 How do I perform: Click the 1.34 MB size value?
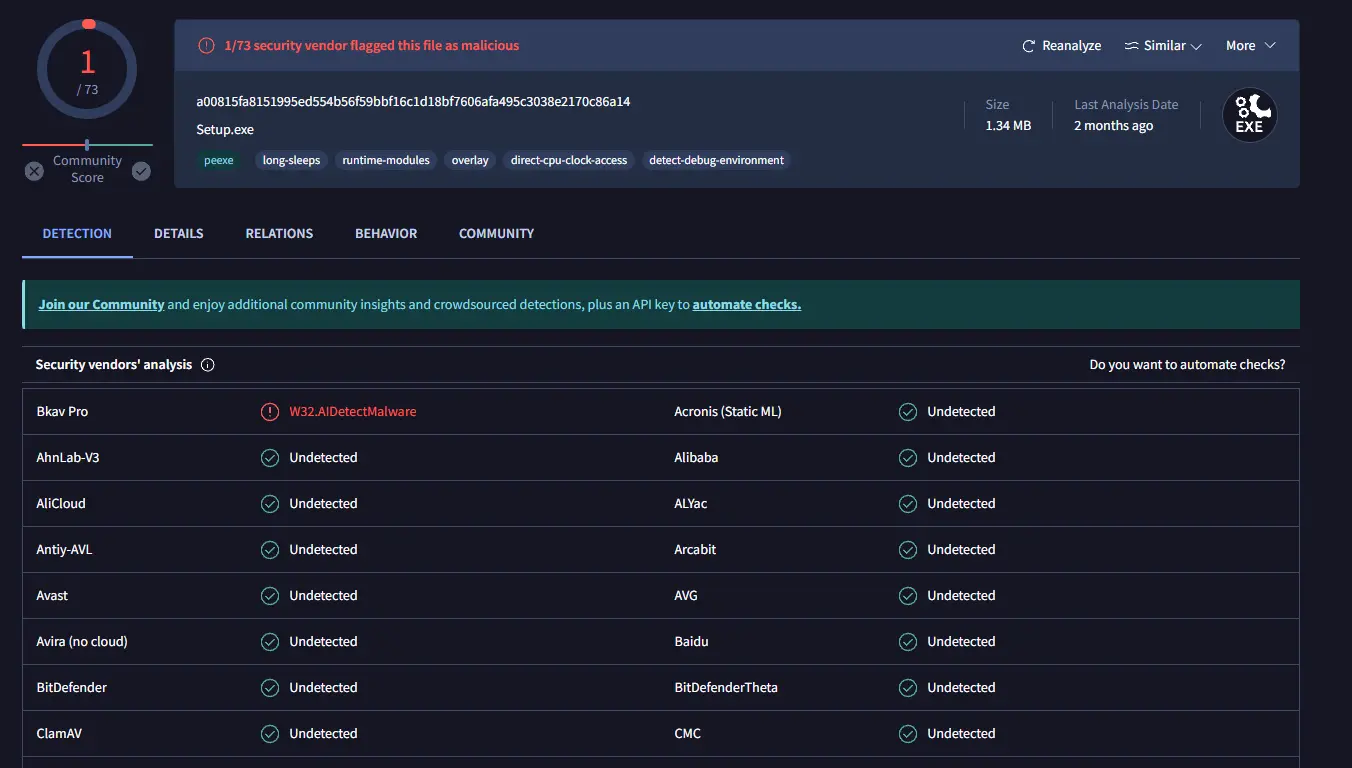[x=1008, y=126]
